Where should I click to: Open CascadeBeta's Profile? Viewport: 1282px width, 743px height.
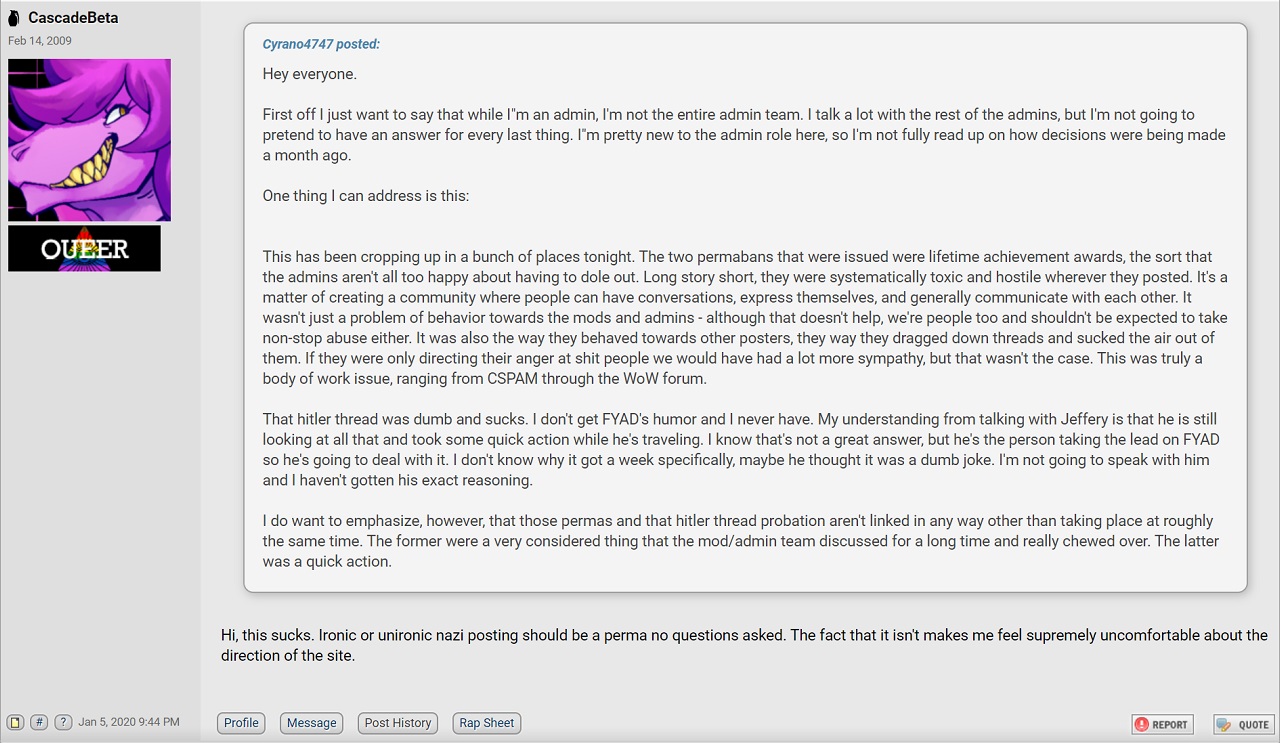click(x=241, y=723)
